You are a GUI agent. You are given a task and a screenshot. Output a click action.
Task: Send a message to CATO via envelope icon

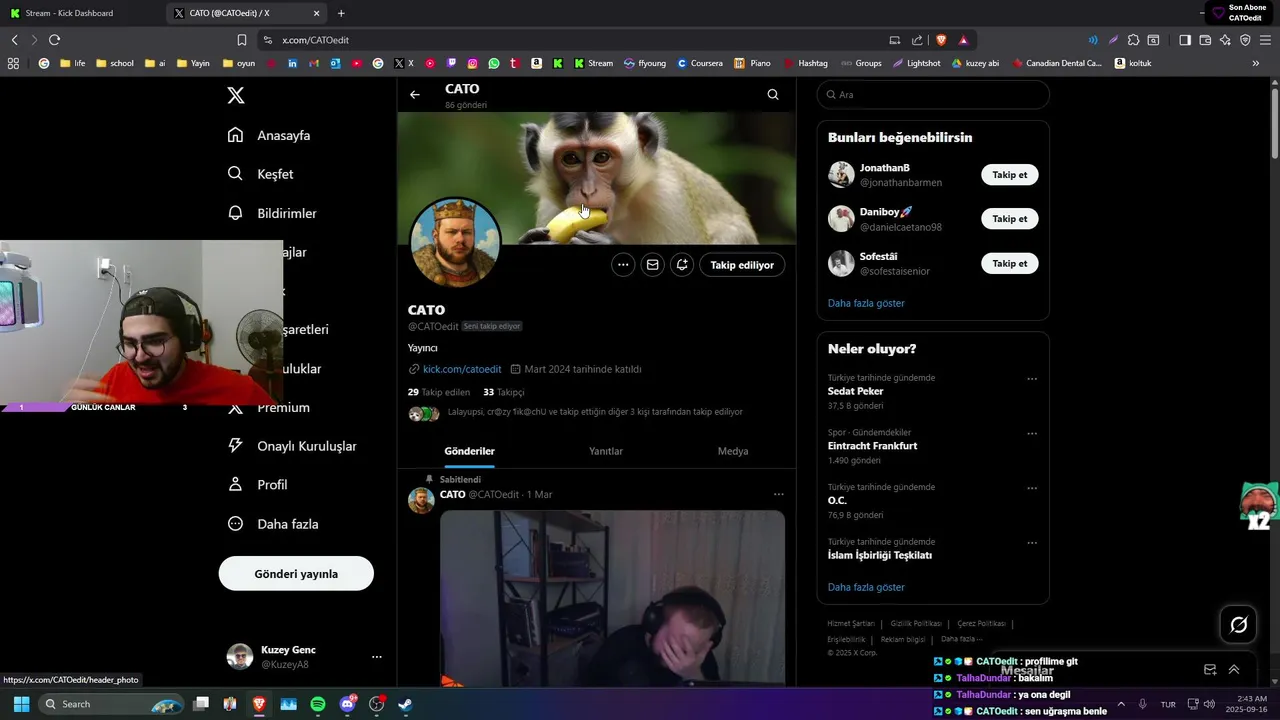653,265
